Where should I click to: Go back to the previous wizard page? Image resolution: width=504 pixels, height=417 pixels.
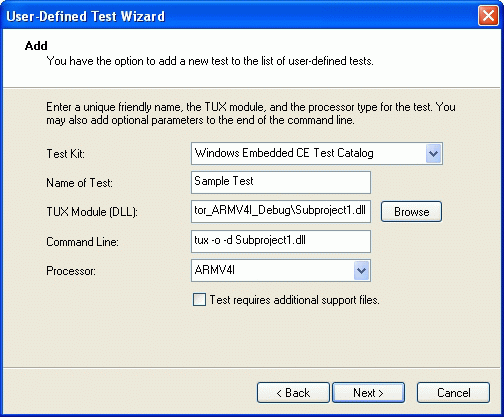click(293, 393)
